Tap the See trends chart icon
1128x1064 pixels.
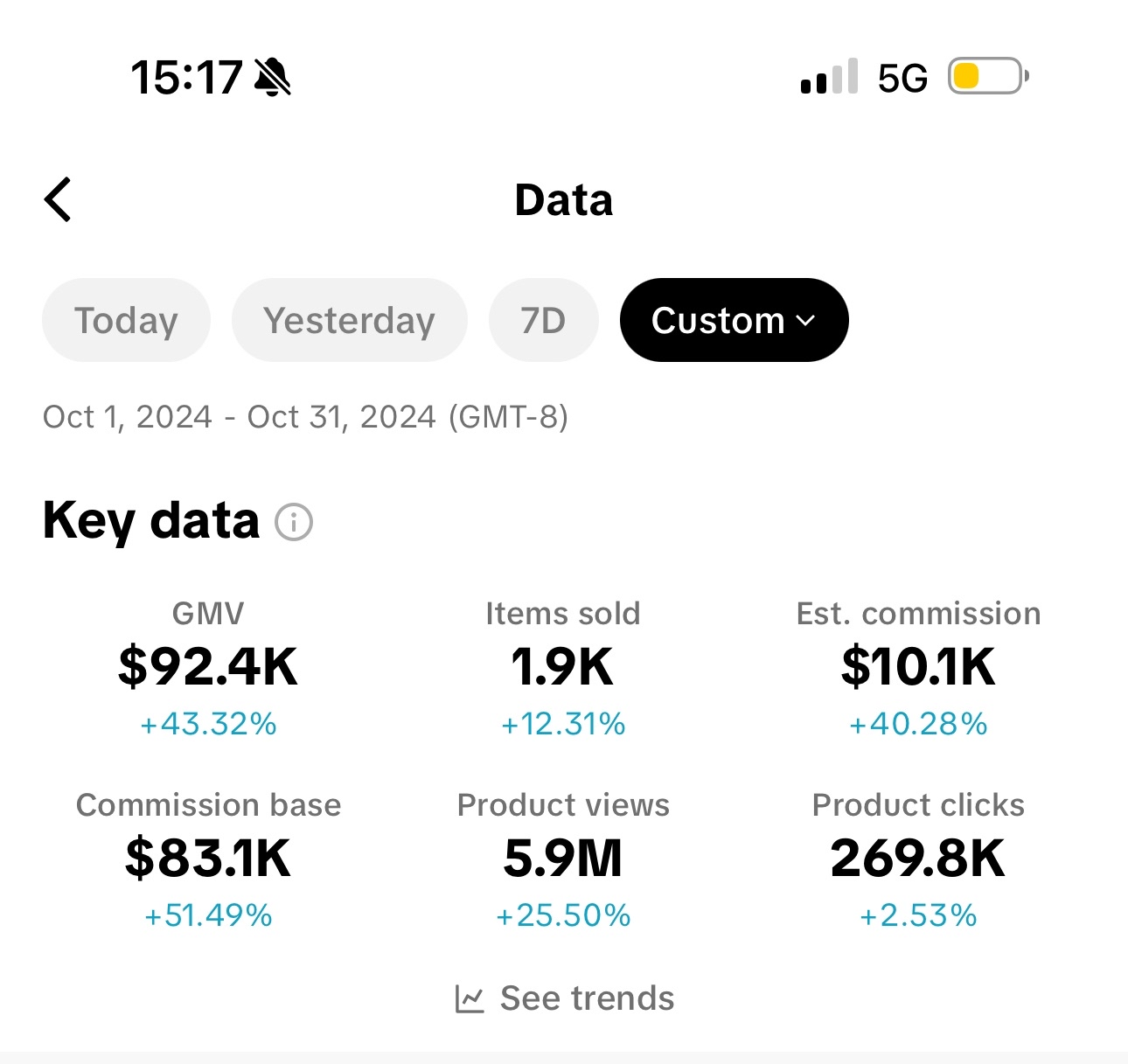click(x=469, y=997)
